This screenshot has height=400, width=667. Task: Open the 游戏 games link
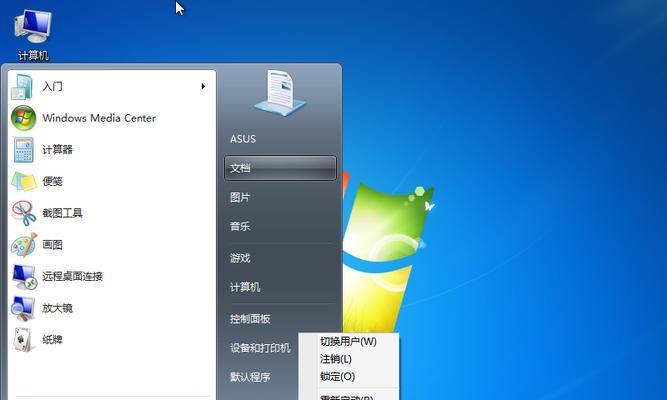pyautogui.click(x=240, y=258)
